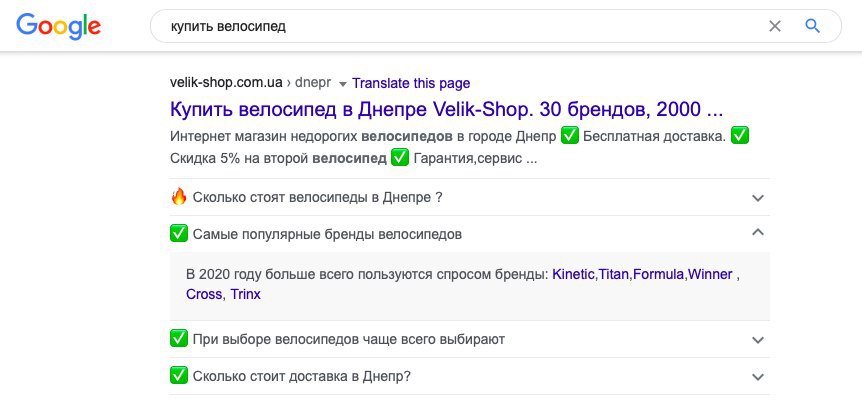Clear the search query with X
Image resolution: width=862 pixels, height=419 pixels.
pos(775,26)
